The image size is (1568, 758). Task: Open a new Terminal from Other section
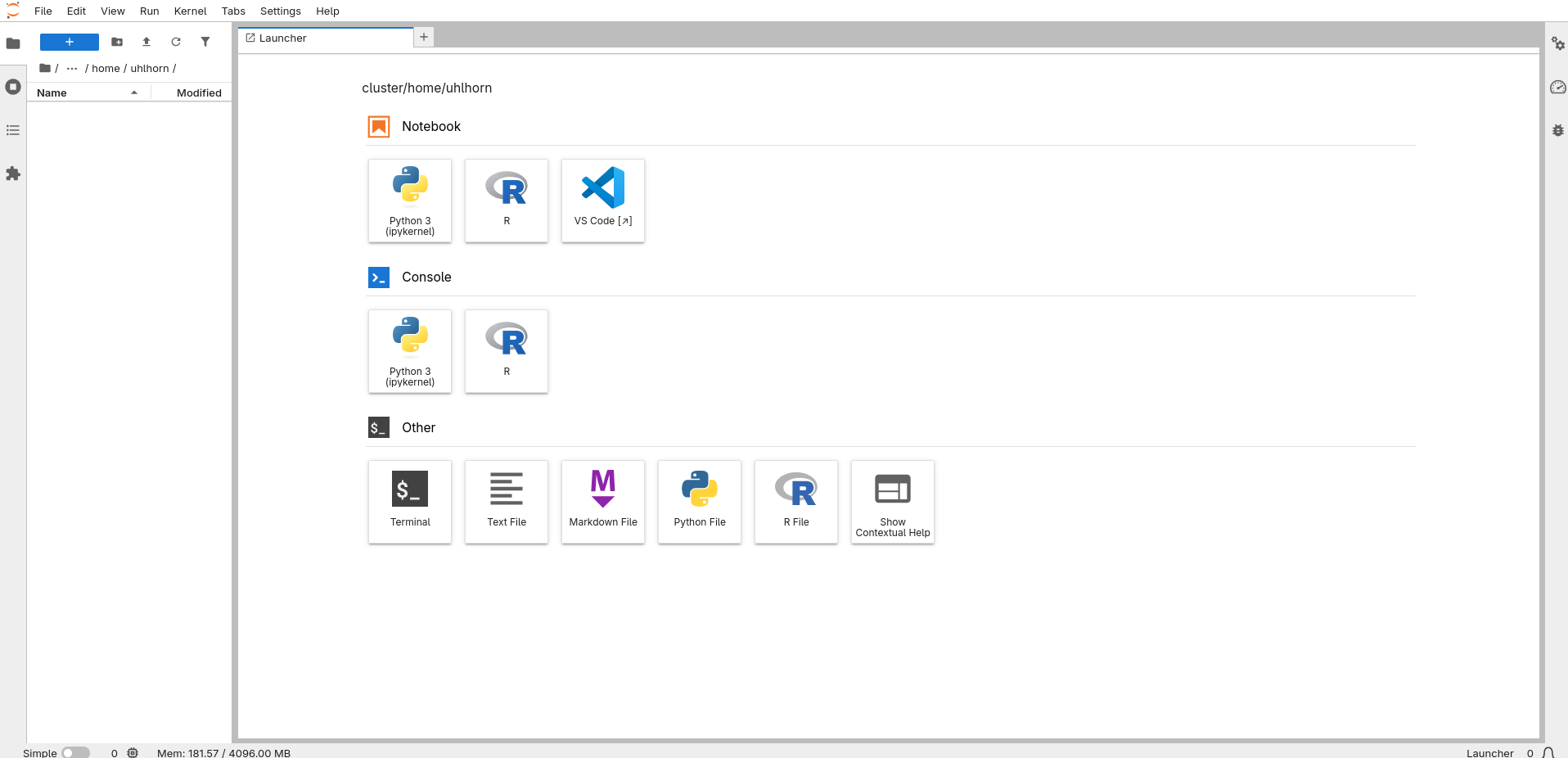(410, 502)
